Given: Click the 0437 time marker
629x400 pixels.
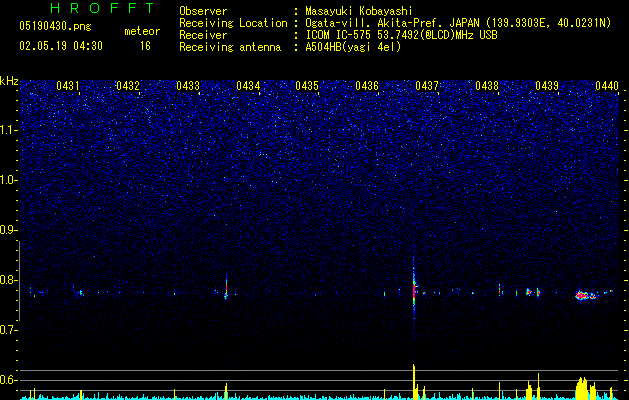Looking at the screenshot, I should coord(427,86).
